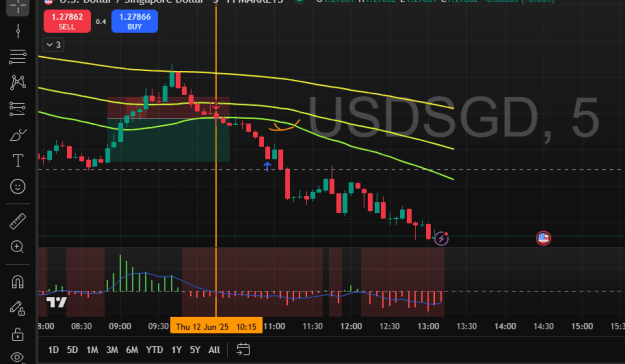Set chart range to 5D
Viewport: 625px width, 364px height.
click(72, 350)
